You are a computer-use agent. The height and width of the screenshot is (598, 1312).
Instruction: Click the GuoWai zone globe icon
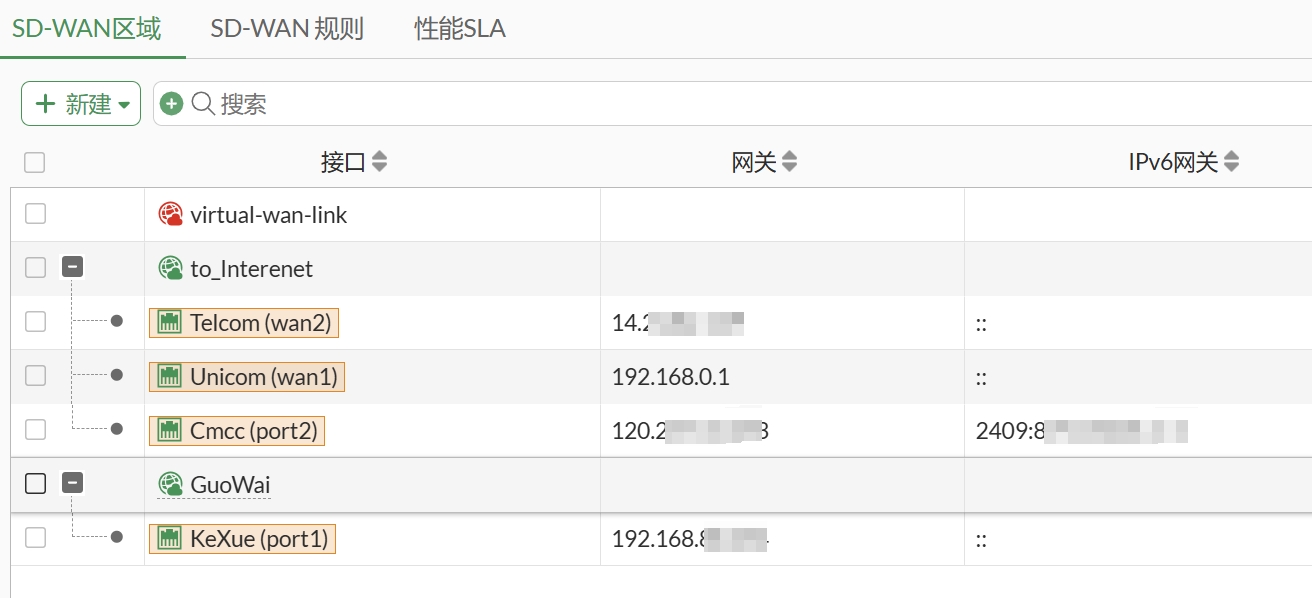coord(171,484)
